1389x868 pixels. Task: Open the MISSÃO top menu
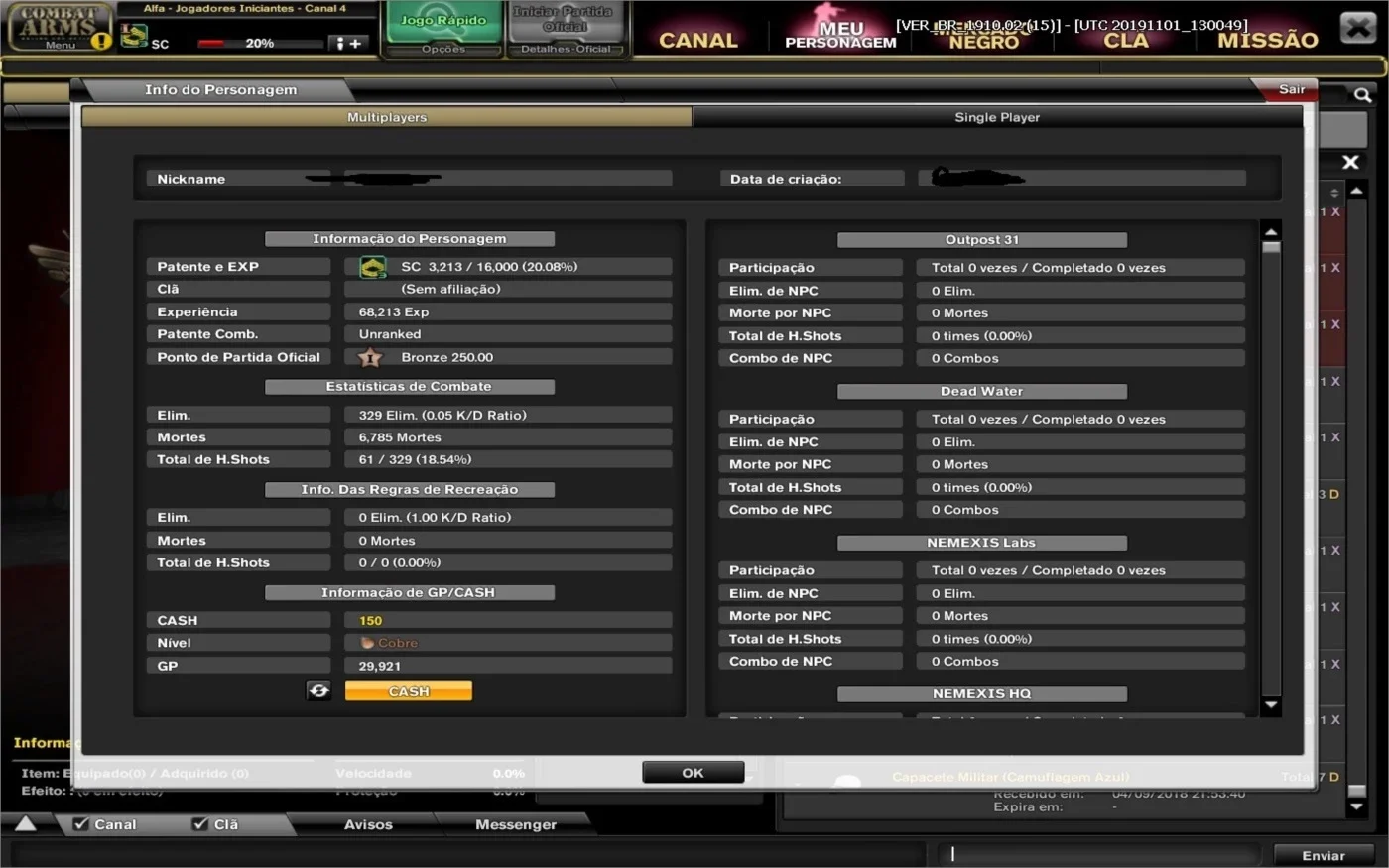pyautogui.click(x=1268, y=40)
